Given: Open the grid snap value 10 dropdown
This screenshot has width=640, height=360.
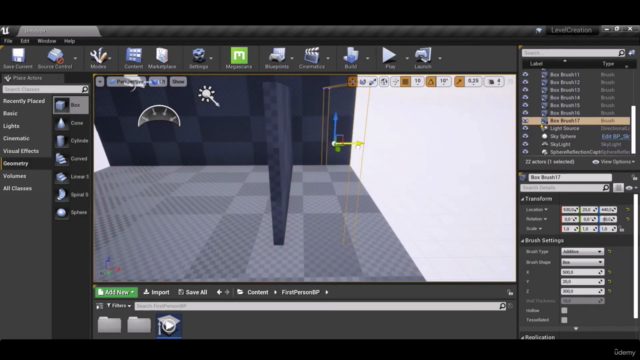Looking at the screenshot, I should coord(418,82).
